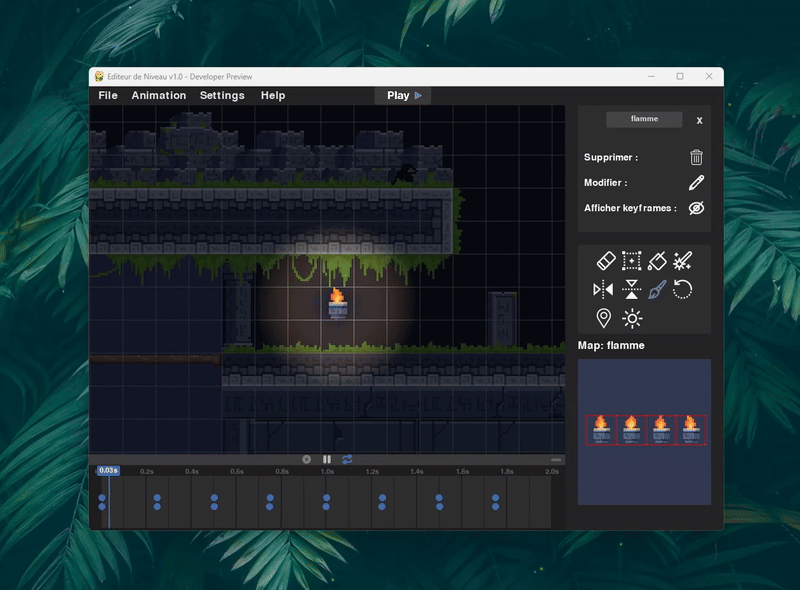Click the Play button

(403, 95)
